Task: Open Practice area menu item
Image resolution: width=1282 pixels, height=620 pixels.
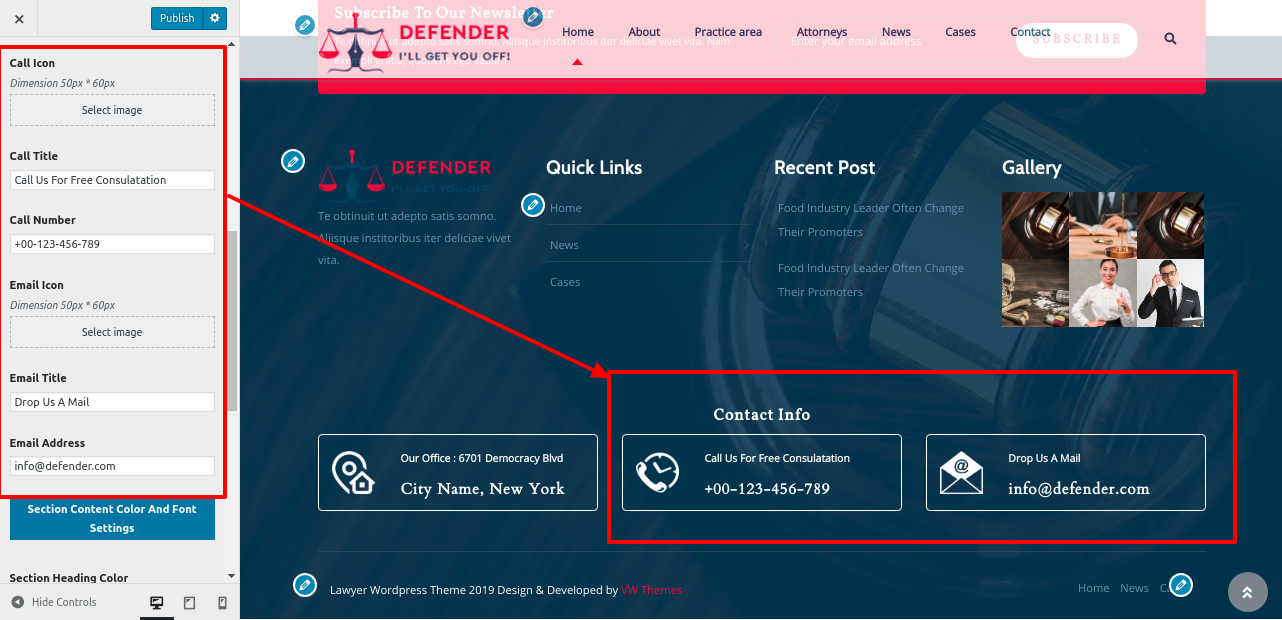Action: coord(728,32)
